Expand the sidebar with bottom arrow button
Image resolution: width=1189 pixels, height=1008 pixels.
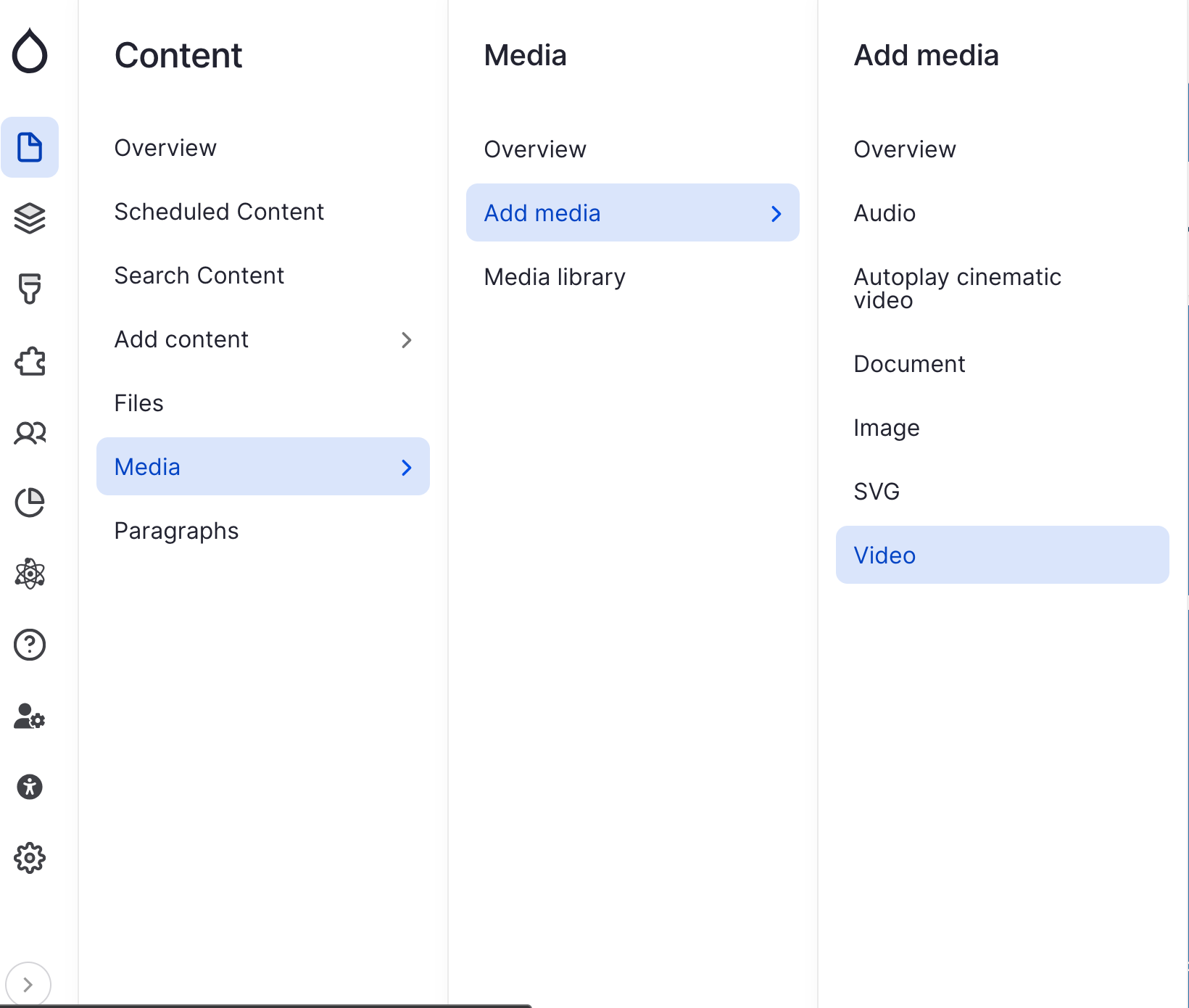(x=28, y=984)
